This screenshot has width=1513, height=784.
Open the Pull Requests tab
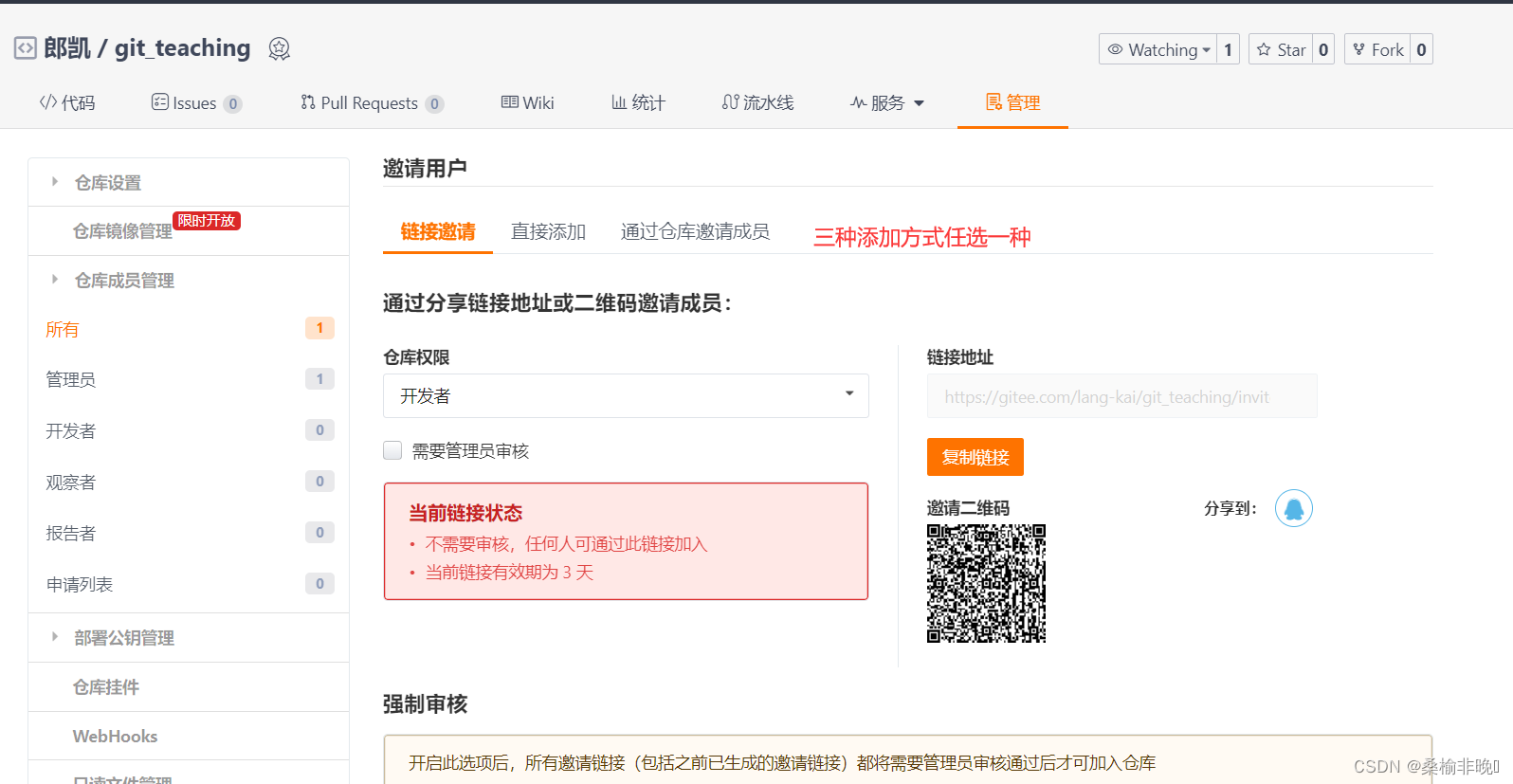(372, 102)
